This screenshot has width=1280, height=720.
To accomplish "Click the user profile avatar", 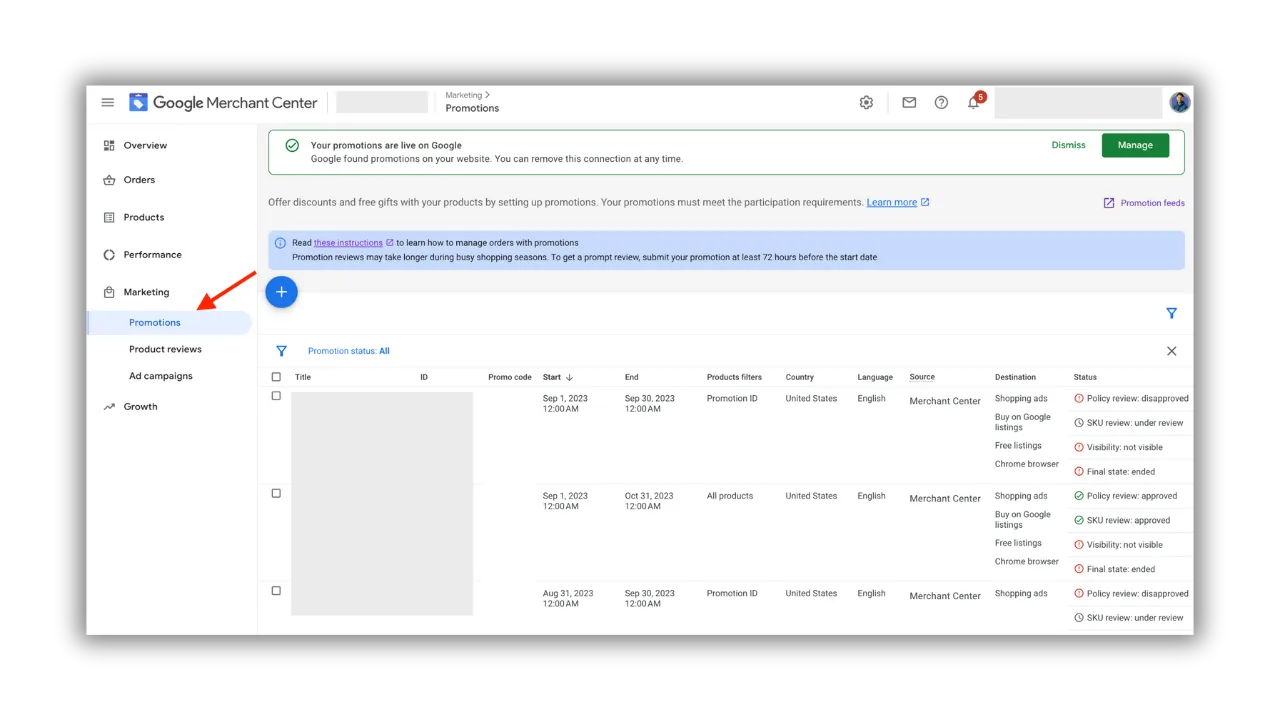I will pos(1180,102).
